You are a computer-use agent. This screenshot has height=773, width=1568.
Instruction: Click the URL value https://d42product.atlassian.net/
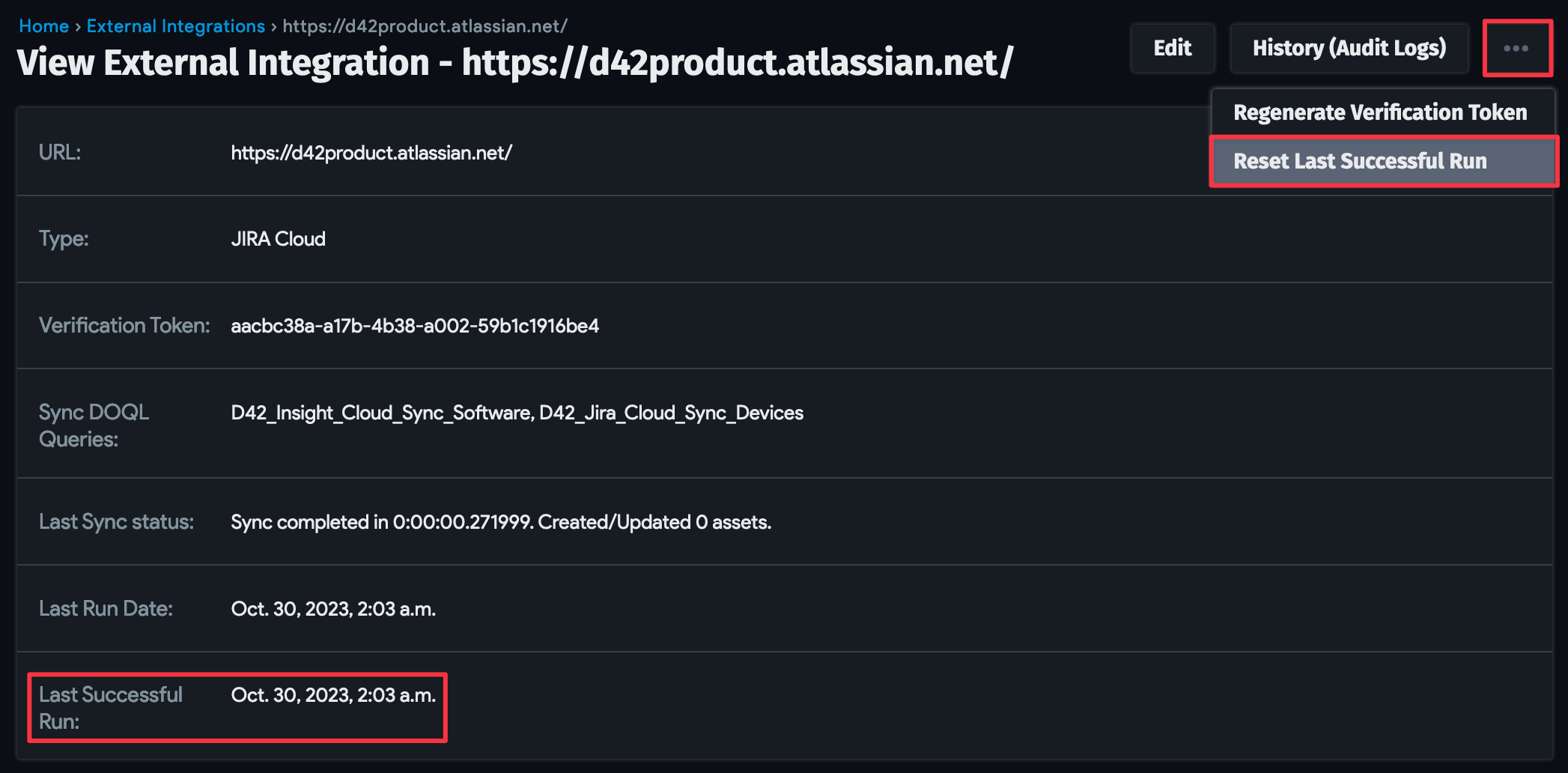click(x=371, y=153)
